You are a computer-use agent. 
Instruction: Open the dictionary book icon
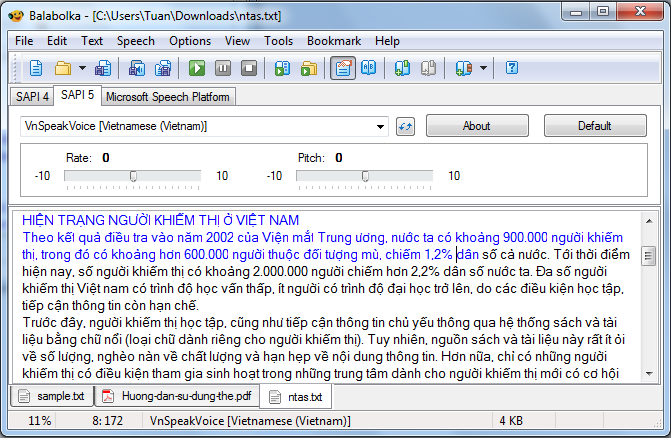pos(368,68)
